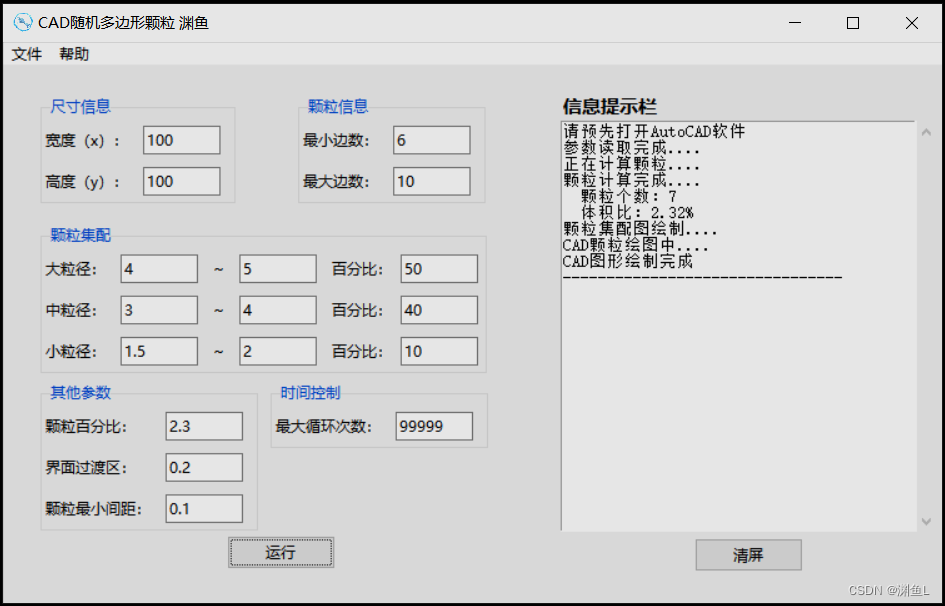Select the 百分比 field showing 50

click(439, 269)
